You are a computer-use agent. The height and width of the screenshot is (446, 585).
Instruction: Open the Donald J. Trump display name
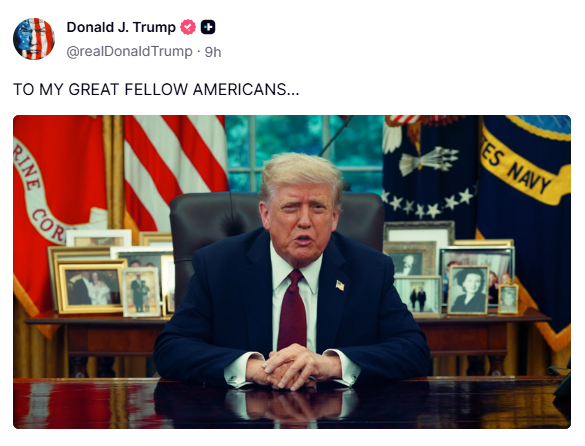tap(121, 27)
